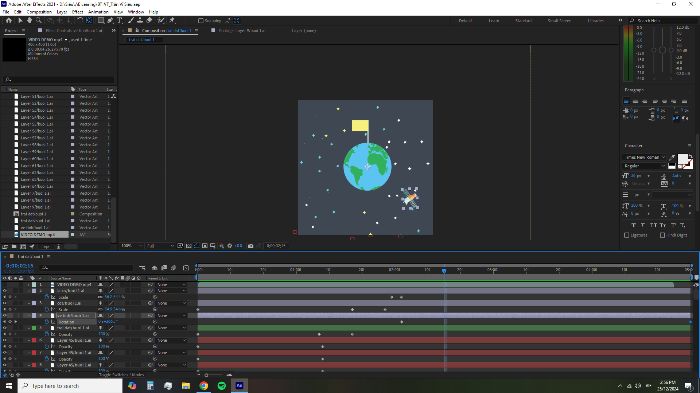Open Chrome from the Windows taskbar

click(x=204, y=385)
